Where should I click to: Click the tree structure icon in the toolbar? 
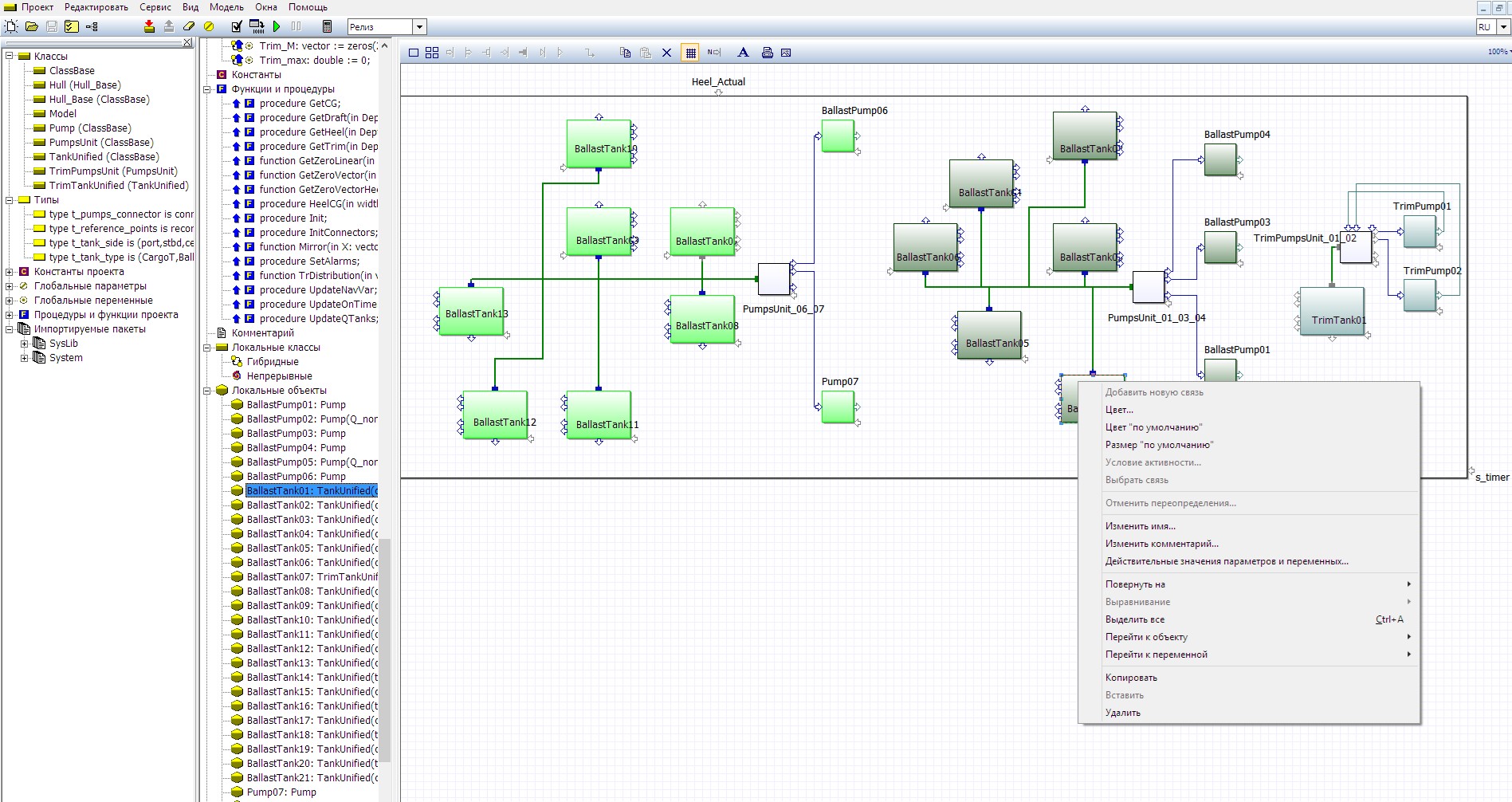point(92,26)
